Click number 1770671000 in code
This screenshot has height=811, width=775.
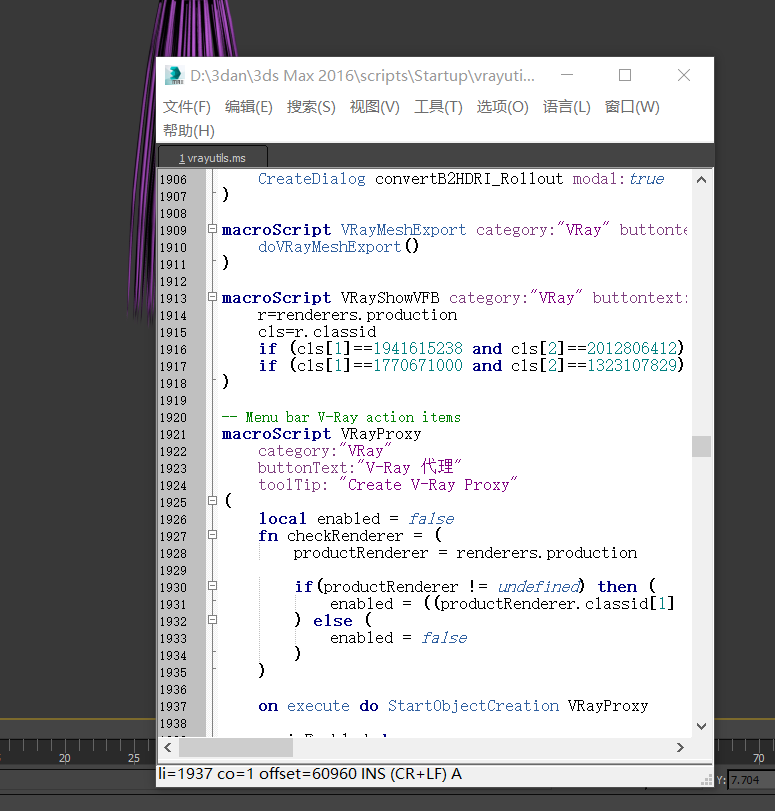tap(418, 366)
